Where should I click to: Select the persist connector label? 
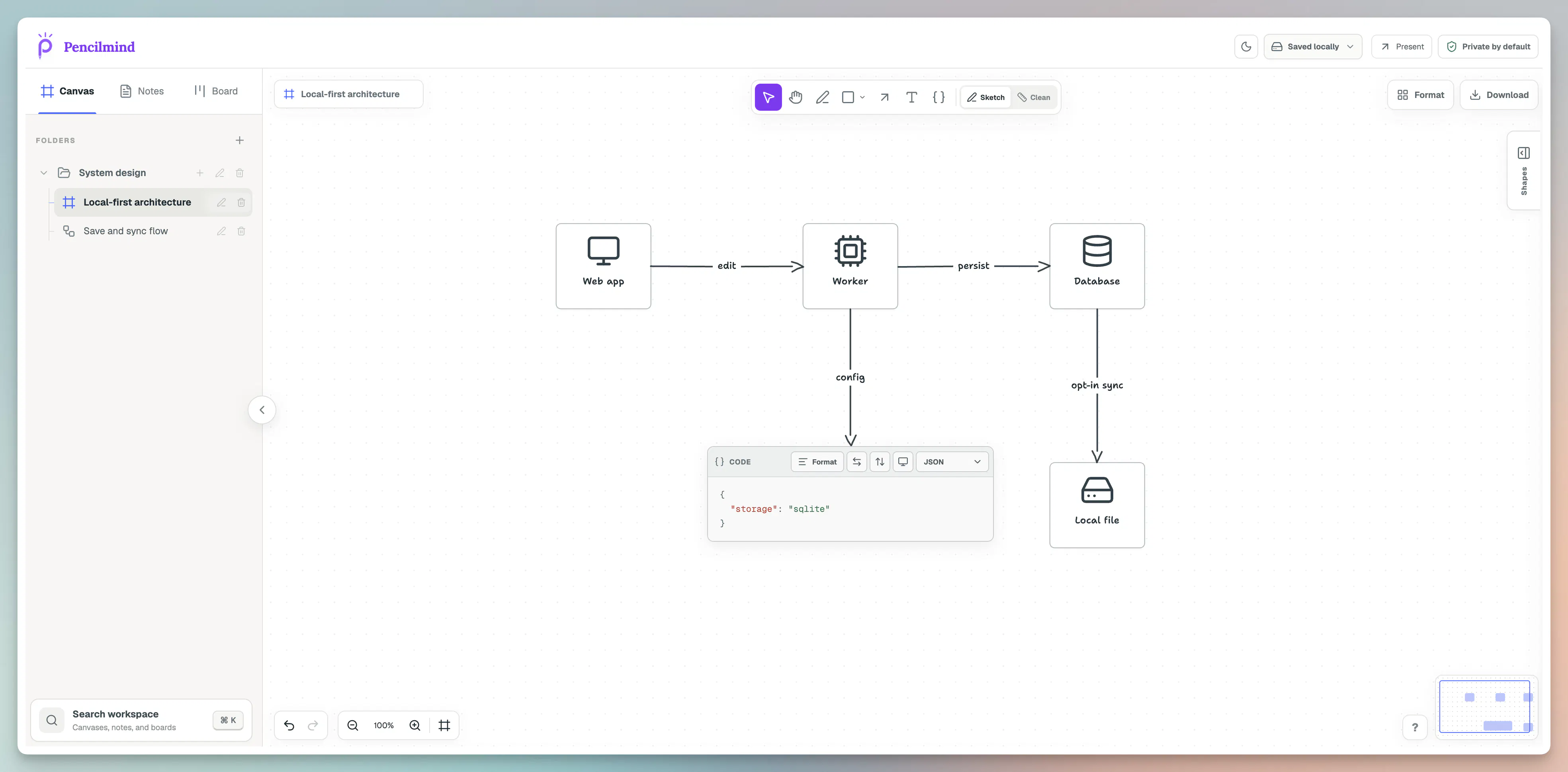[x=973, y=266]
